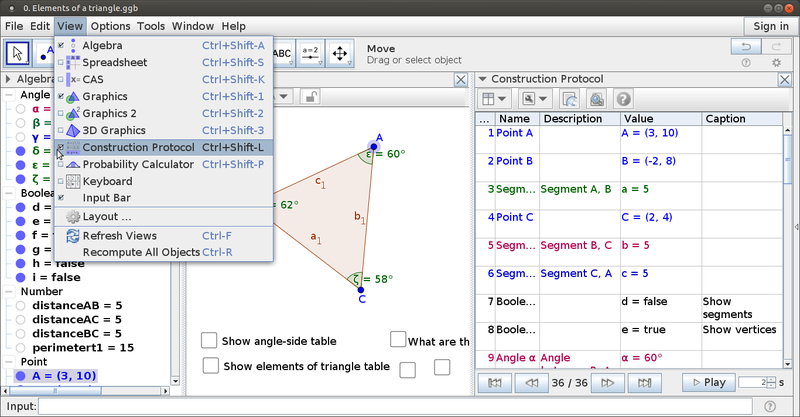Collapse the Angle group in Algebra

[x=9, y=95]
